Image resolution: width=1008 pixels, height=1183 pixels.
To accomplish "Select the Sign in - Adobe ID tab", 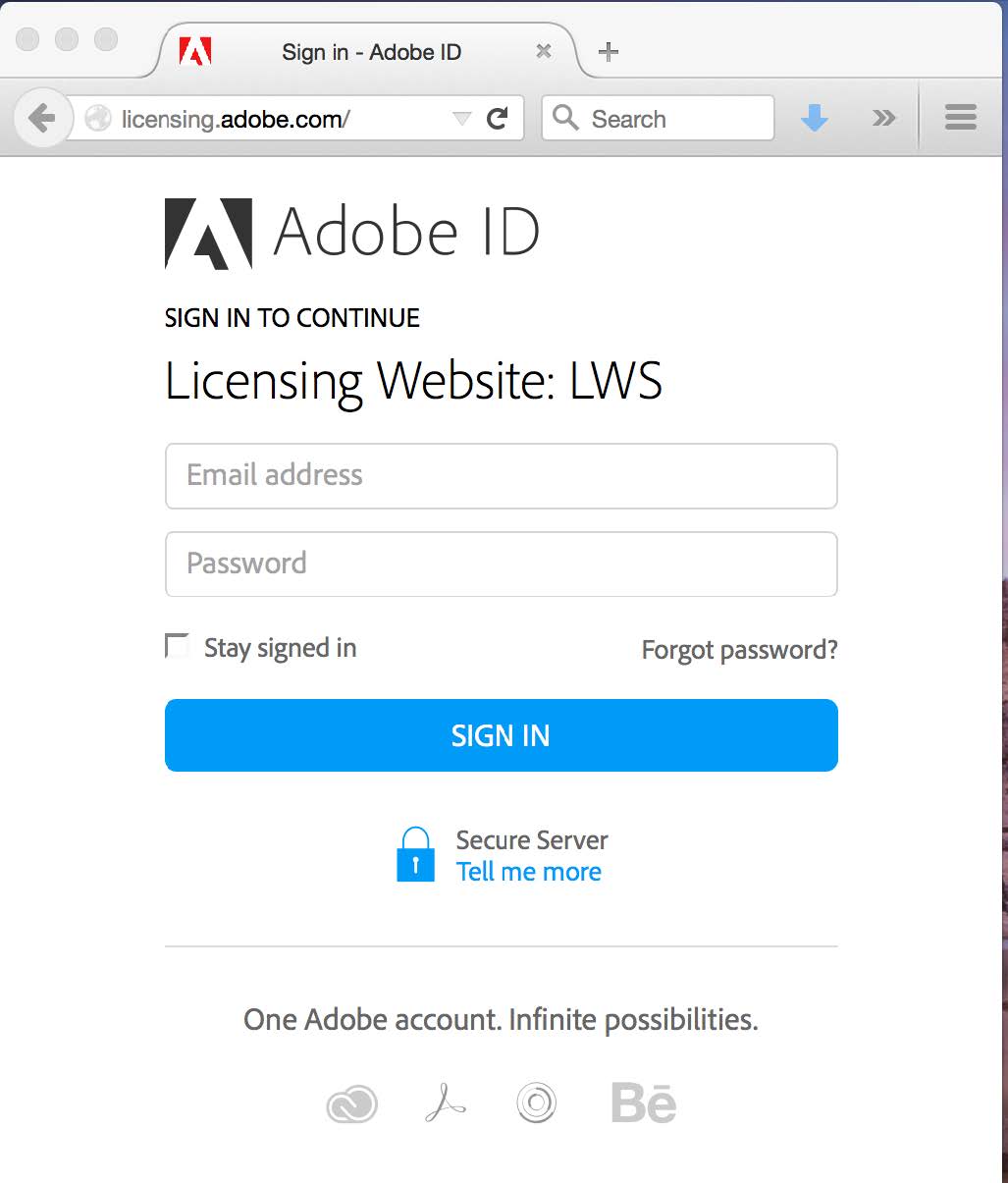I will click(x=371, y=52).
